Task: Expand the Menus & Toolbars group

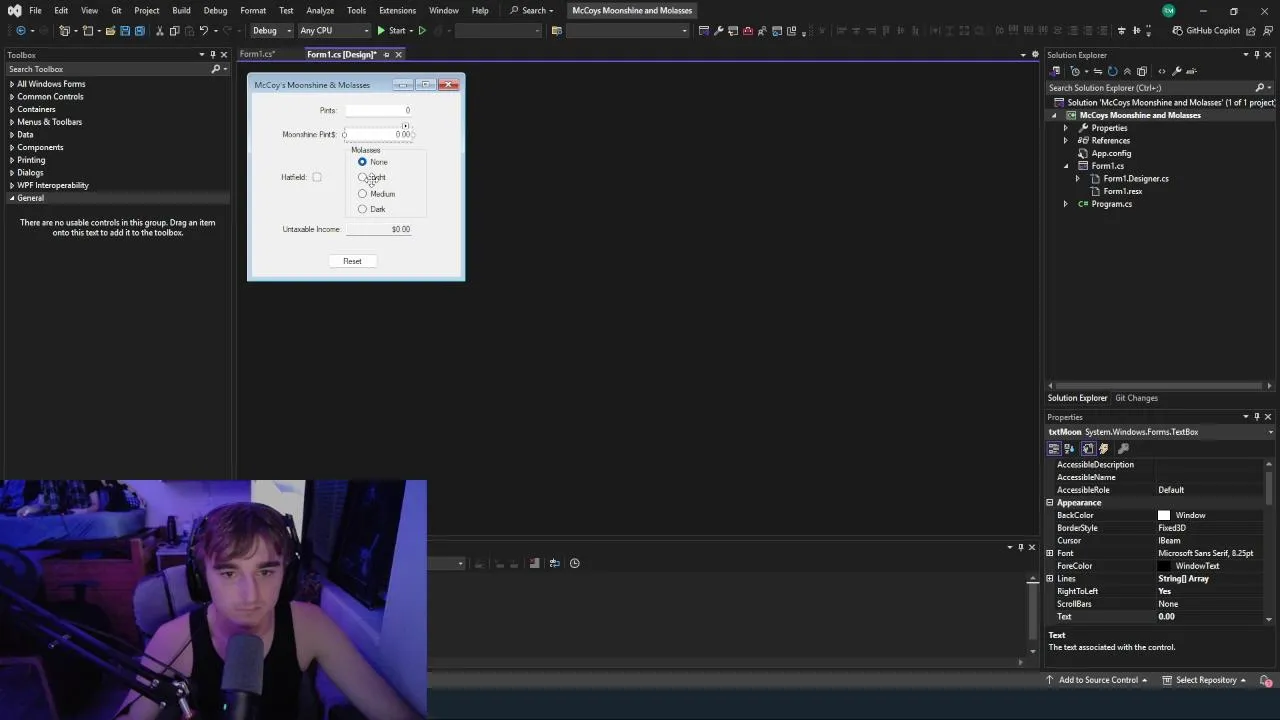Action: pos(12,122)
